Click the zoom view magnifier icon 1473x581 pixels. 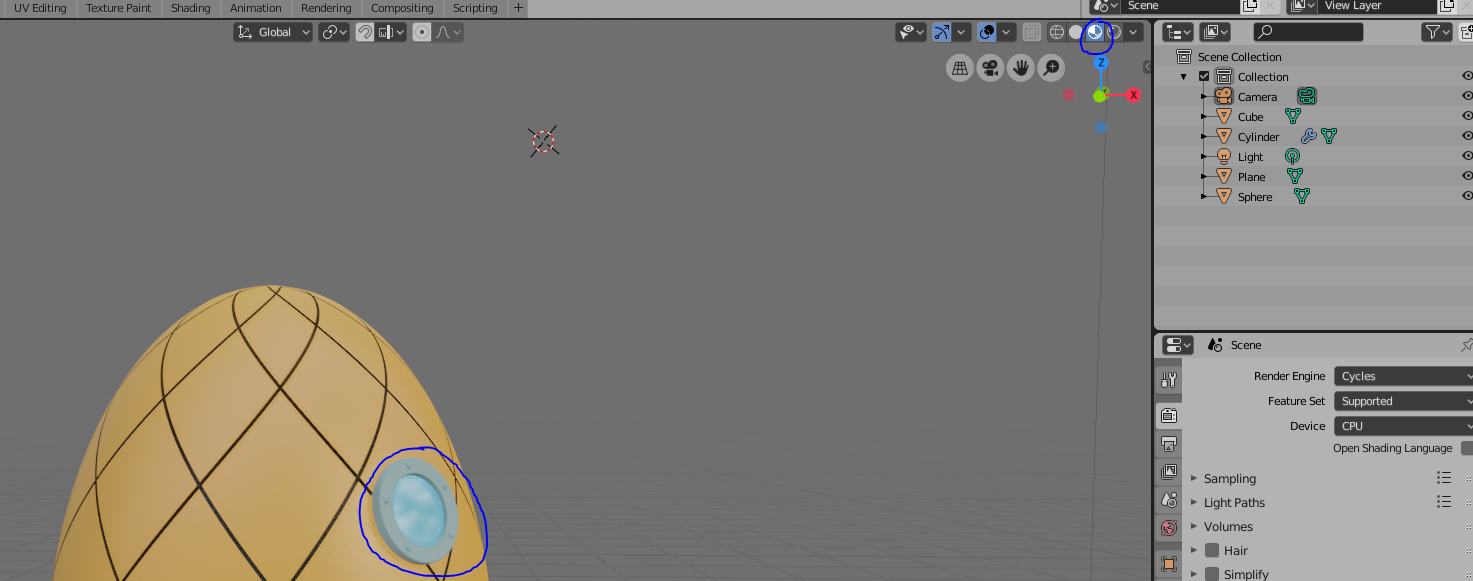point(1051,68)
